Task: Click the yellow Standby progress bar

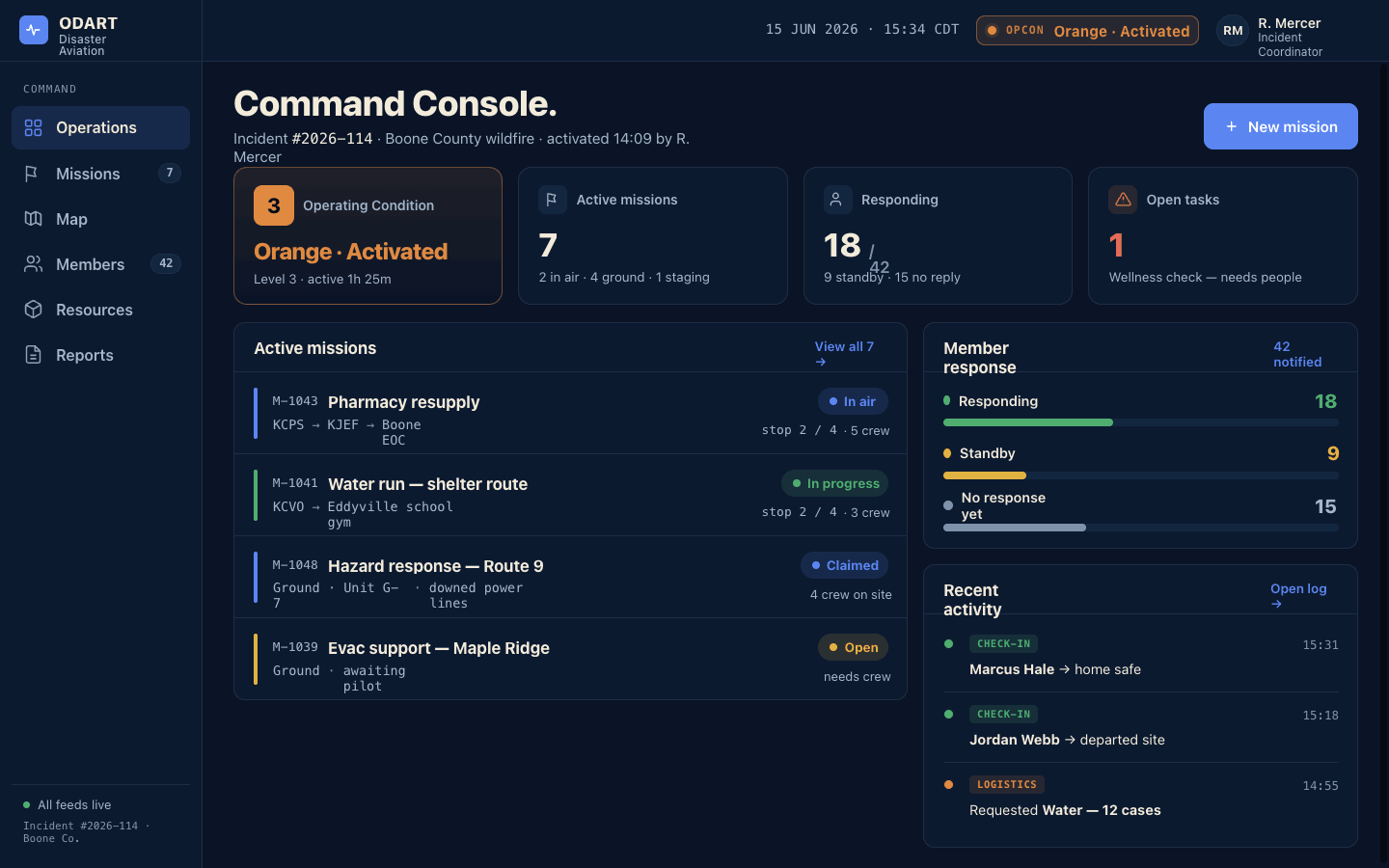Action: coord(985,475)
